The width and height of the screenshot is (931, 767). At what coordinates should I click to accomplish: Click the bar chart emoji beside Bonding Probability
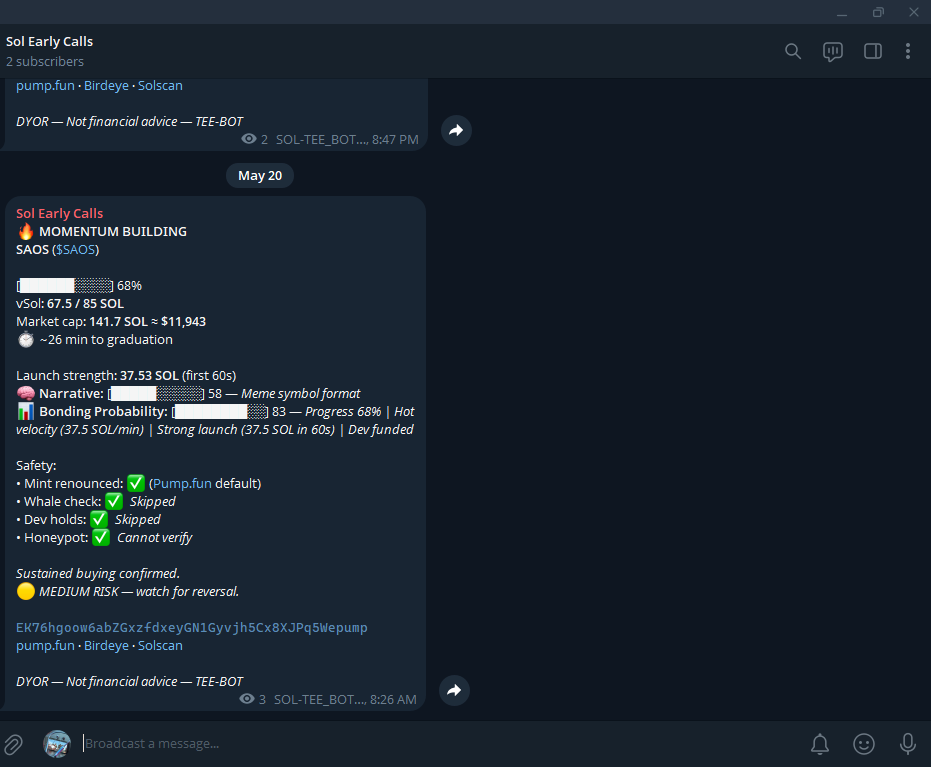26,411
